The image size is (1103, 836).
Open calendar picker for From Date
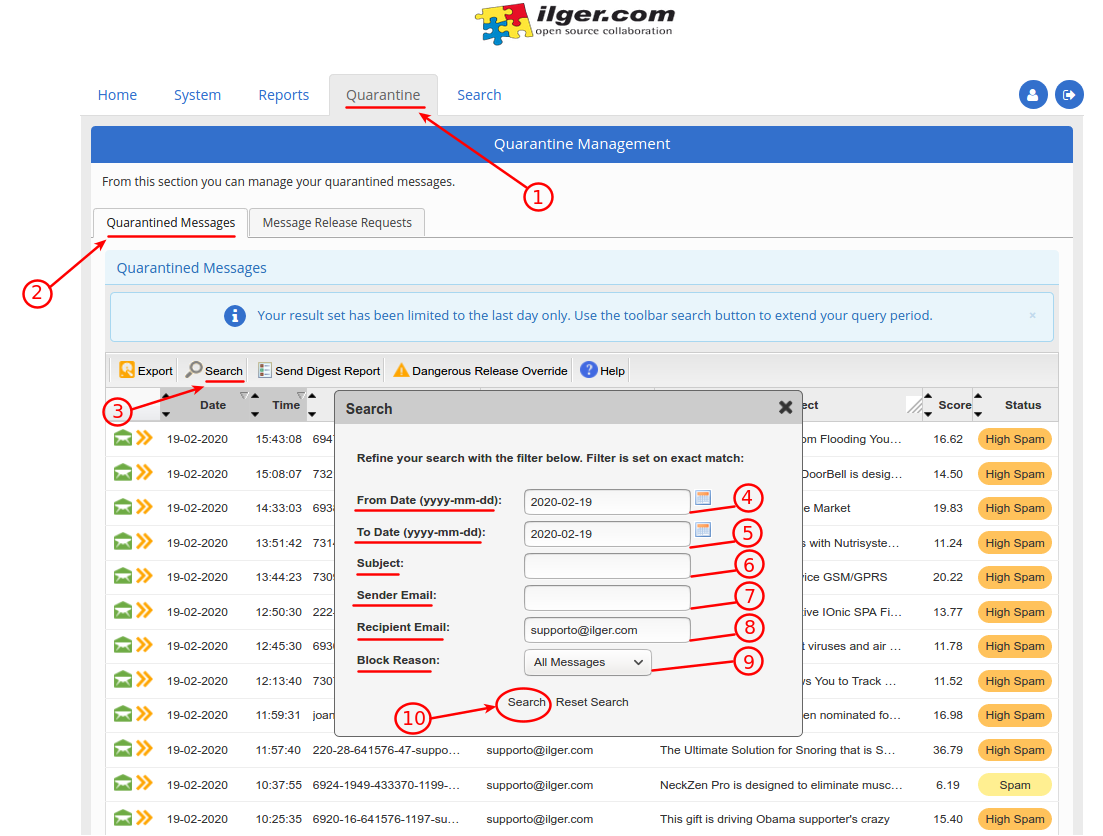point(703,498)
